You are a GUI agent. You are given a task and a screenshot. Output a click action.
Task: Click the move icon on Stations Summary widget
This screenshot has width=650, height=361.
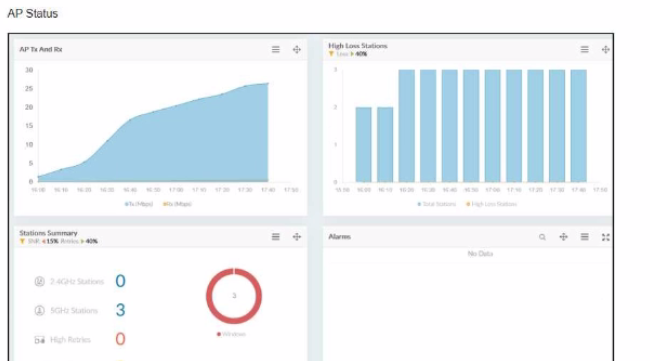click(297, 237)
